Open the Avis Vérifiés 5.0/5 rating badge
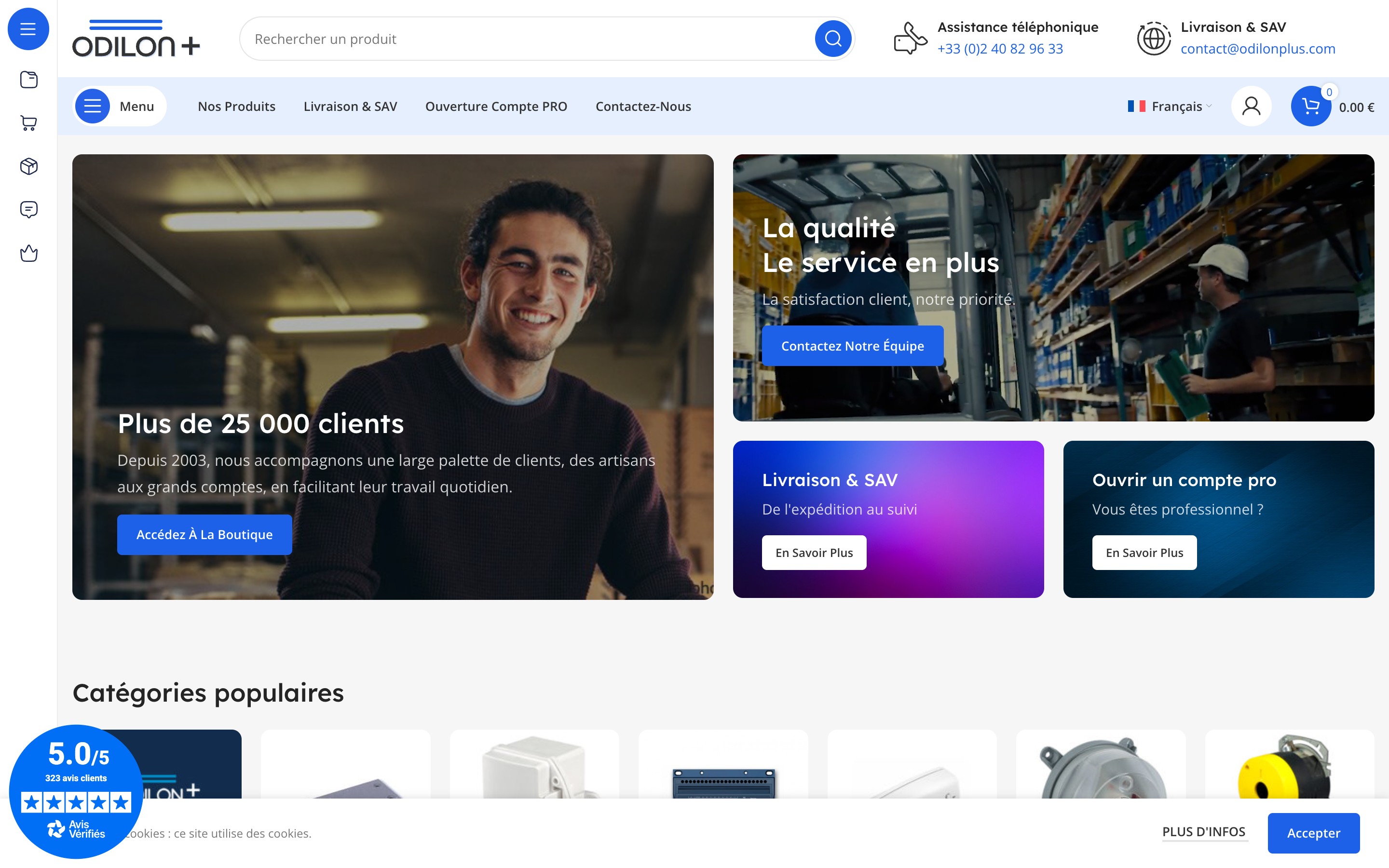This screenshot has height=868, width=1389. pyautogui.click(x=76, y=791)
